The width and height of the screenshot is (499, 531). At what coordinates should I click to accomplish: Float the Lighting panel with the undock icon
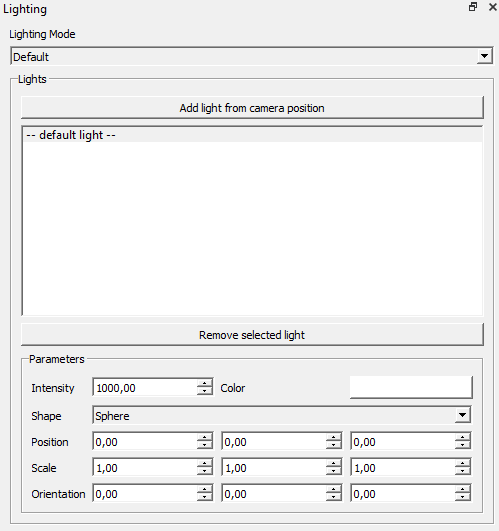click(x=473, y=7)
